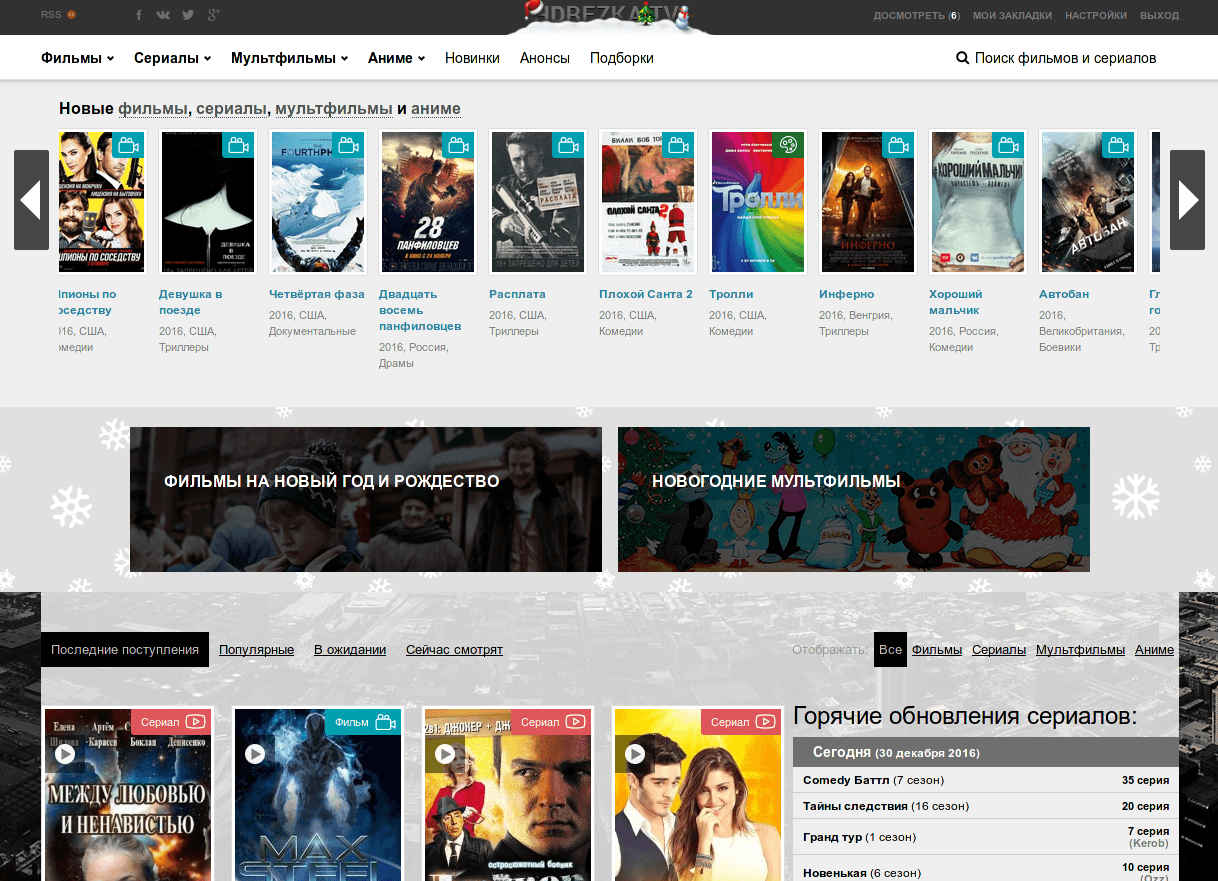Expand the Фильмы dropdown menu

pos(77,58)
